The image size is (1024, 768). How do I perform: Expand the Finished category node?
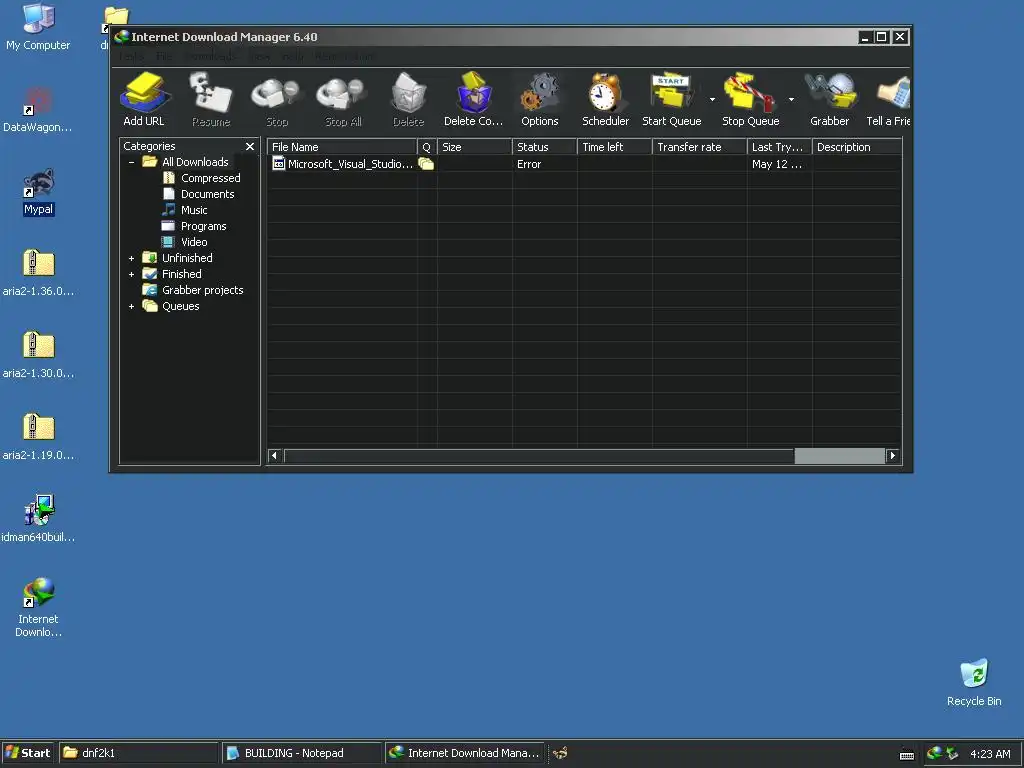(x=131, y=274)
